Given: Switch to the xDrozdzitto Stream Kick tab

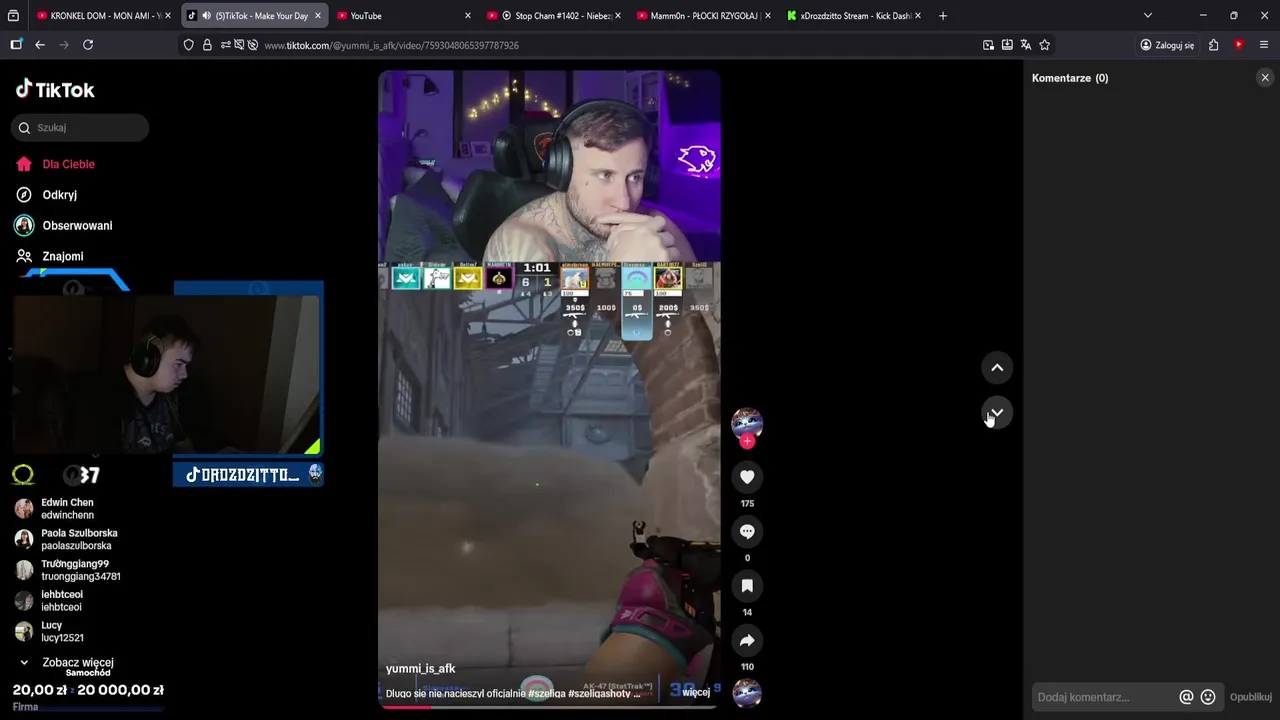Looking at the screenshot, I should (x=854, y=16).
